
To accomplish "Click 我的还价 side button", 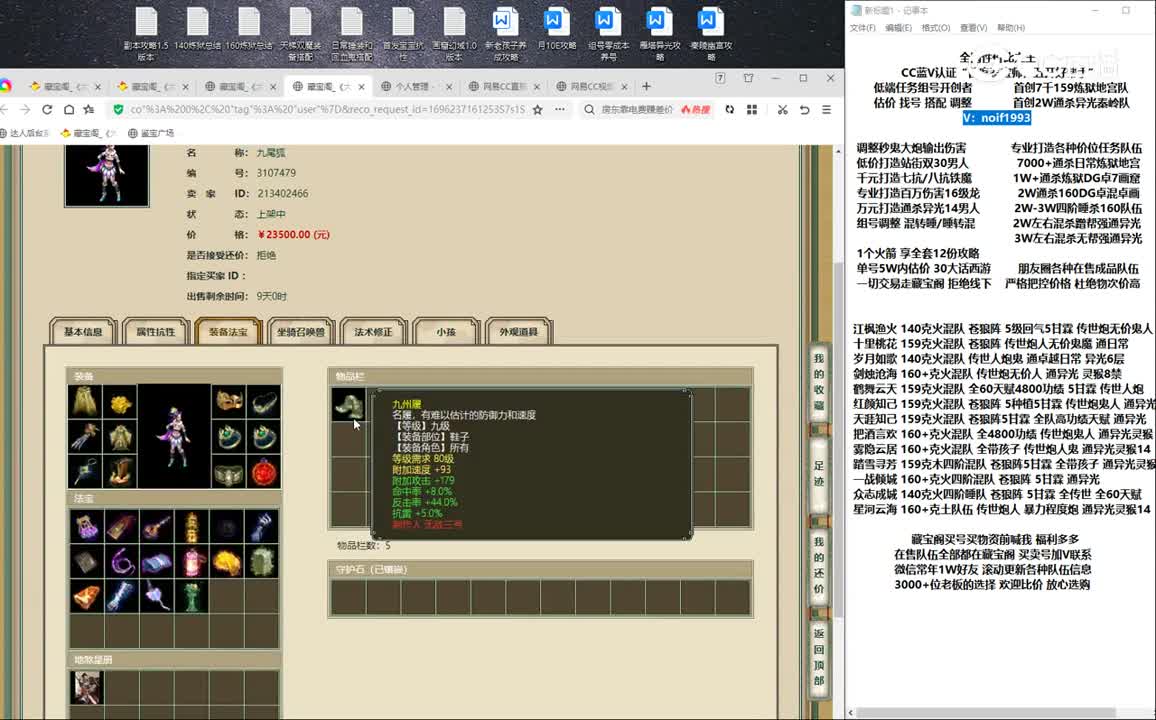I will [818, 566].
